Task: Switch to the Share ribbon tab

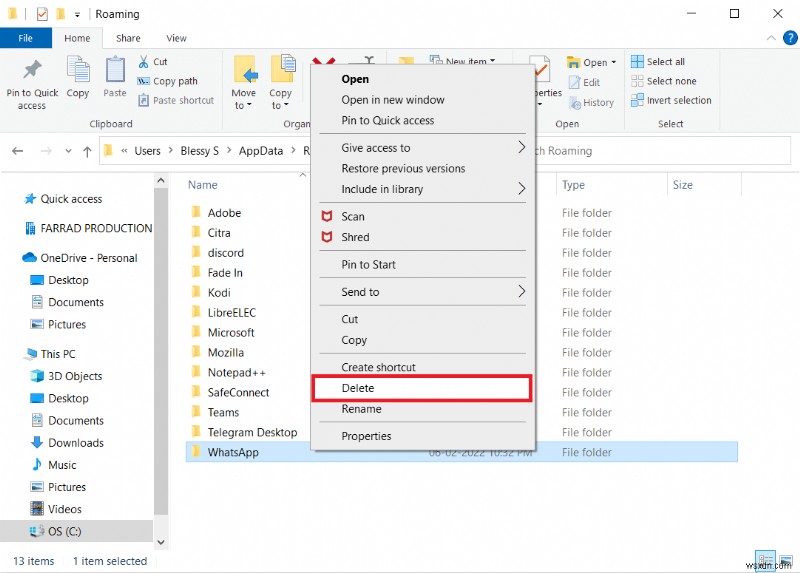Action: coord(128,38)
